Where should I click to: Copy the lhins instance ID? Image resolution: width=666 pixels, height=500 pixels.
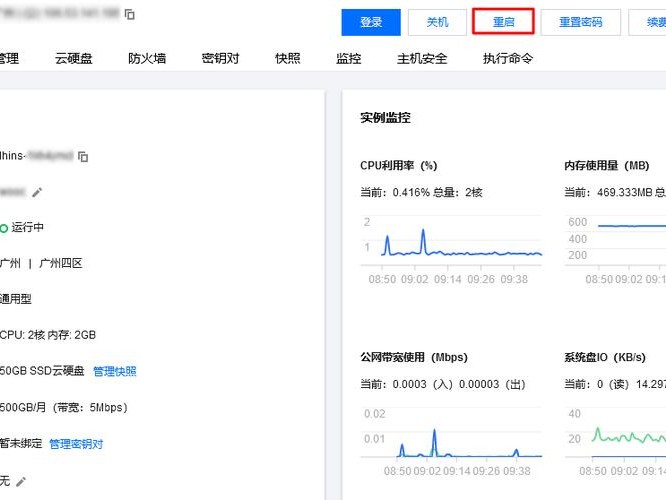83,157
